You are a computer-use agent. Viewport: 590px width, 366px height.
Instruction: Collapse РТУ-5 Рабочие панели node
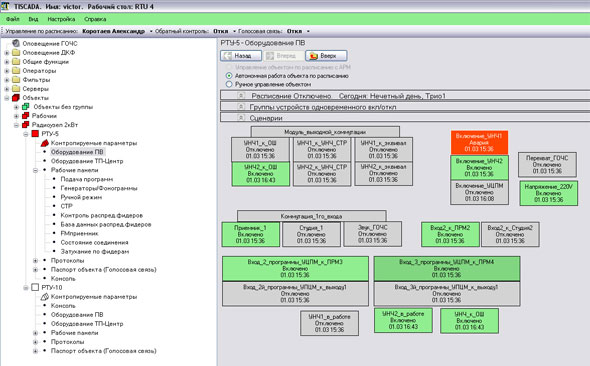click(x=35, y=170)
